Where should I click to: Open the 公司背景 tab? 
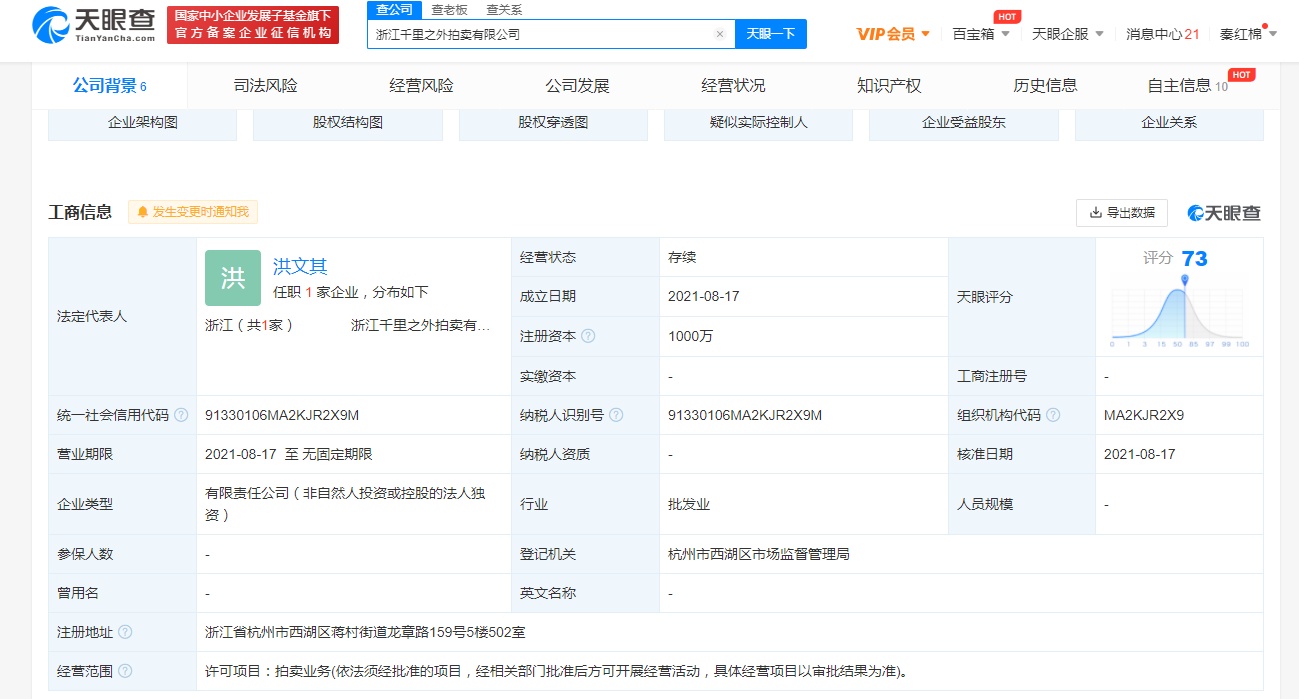[x=110, y=86]
